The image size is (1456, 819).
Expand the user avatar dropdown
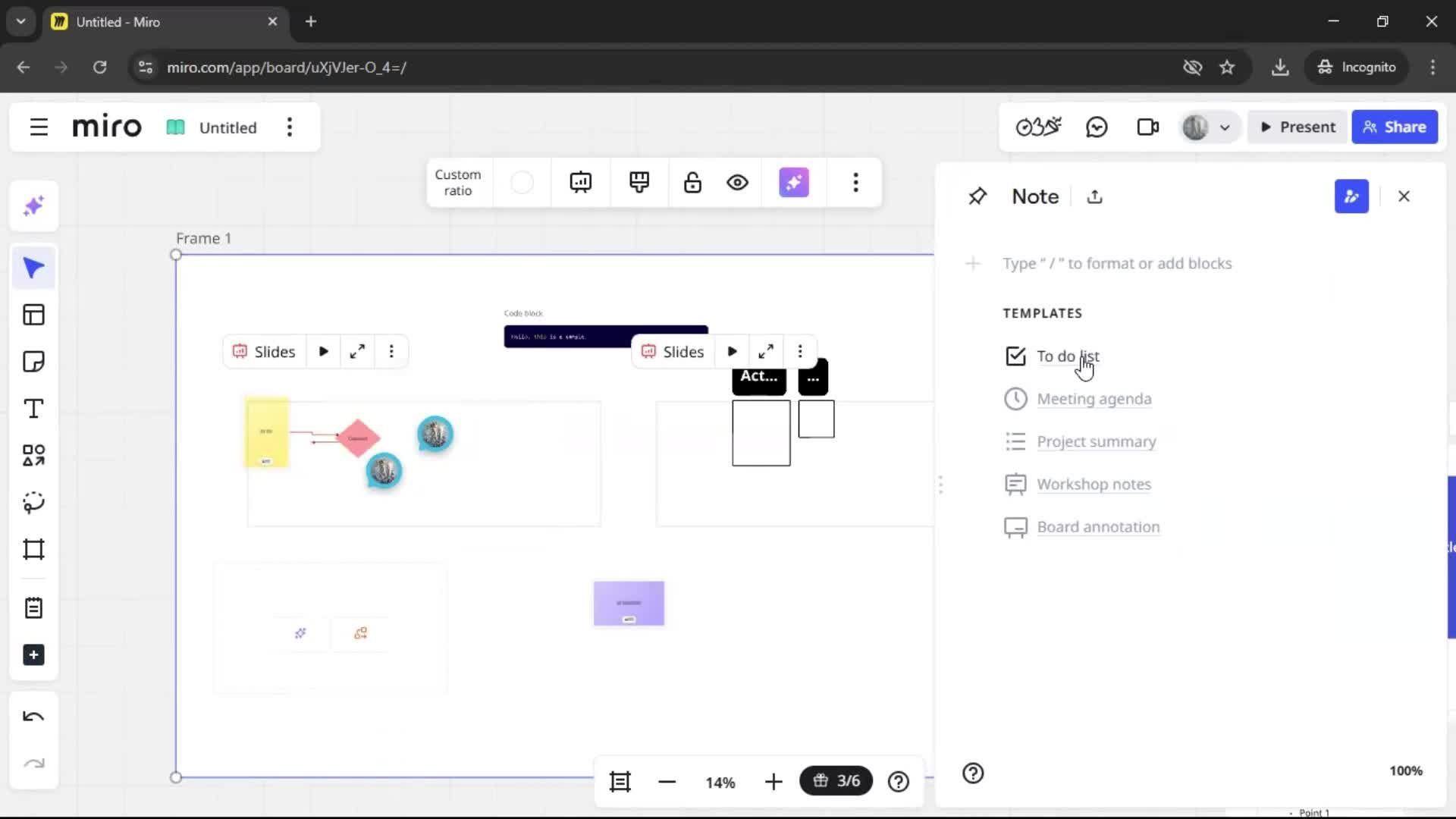[x=1225, y=127]
